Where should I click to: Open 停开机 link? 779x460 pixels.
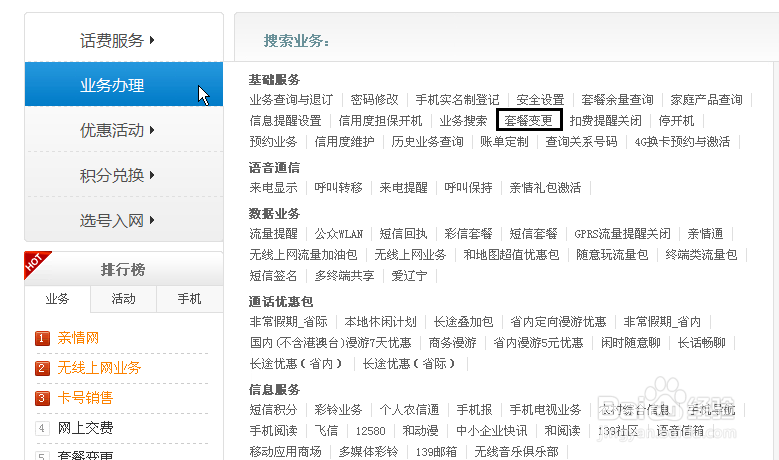tap(676, 121)
